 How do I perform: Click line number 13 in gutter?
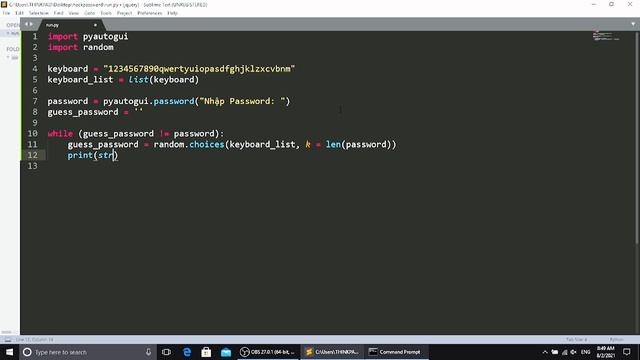tap(32, 166)
